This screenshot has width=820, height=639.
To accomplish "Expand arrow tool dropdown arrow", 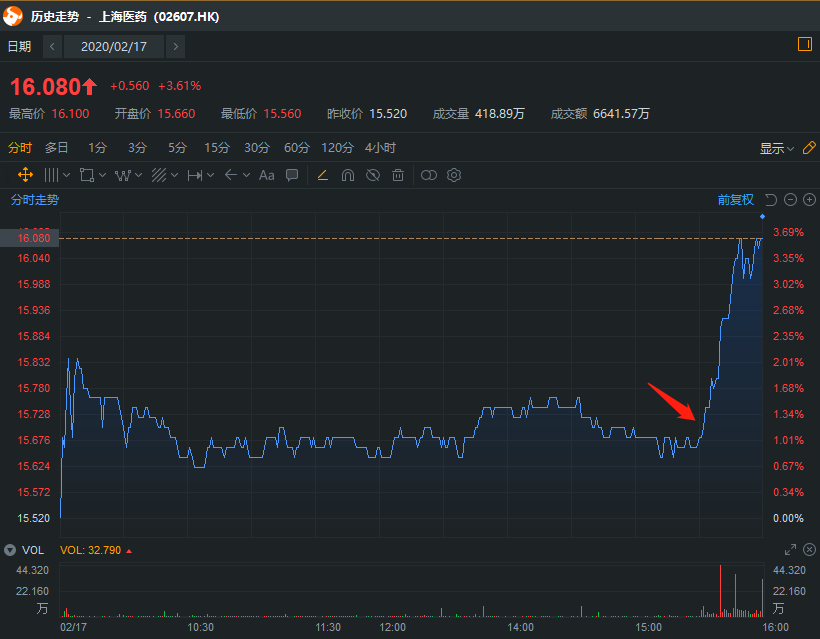I will 246,175.
